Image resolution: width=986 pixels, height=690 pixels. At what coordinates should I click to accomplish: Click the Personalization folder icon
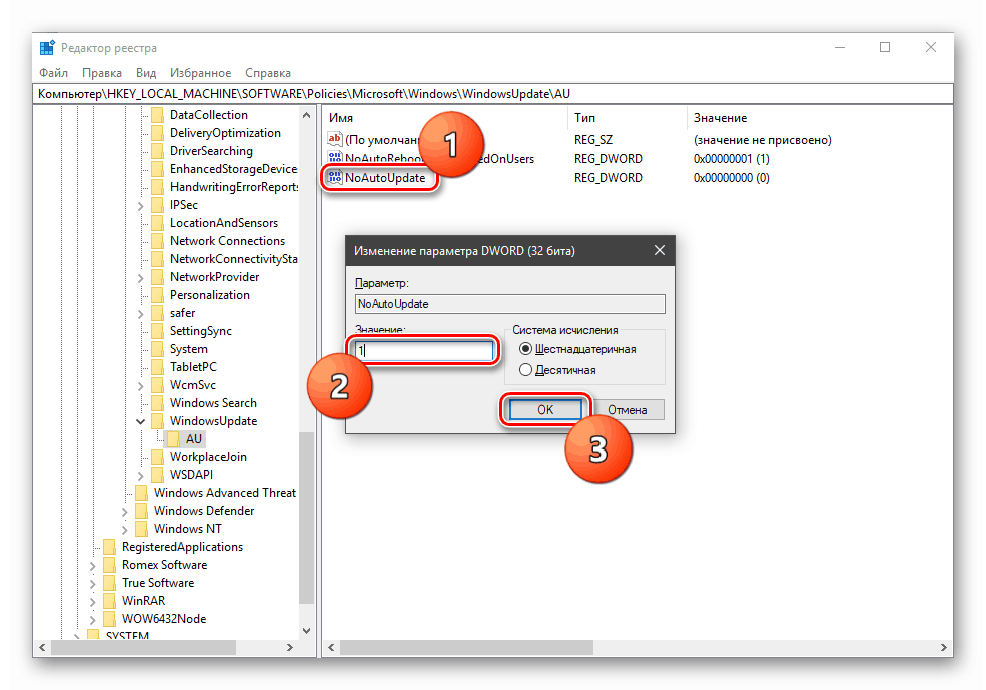click(x=158, y=295)
